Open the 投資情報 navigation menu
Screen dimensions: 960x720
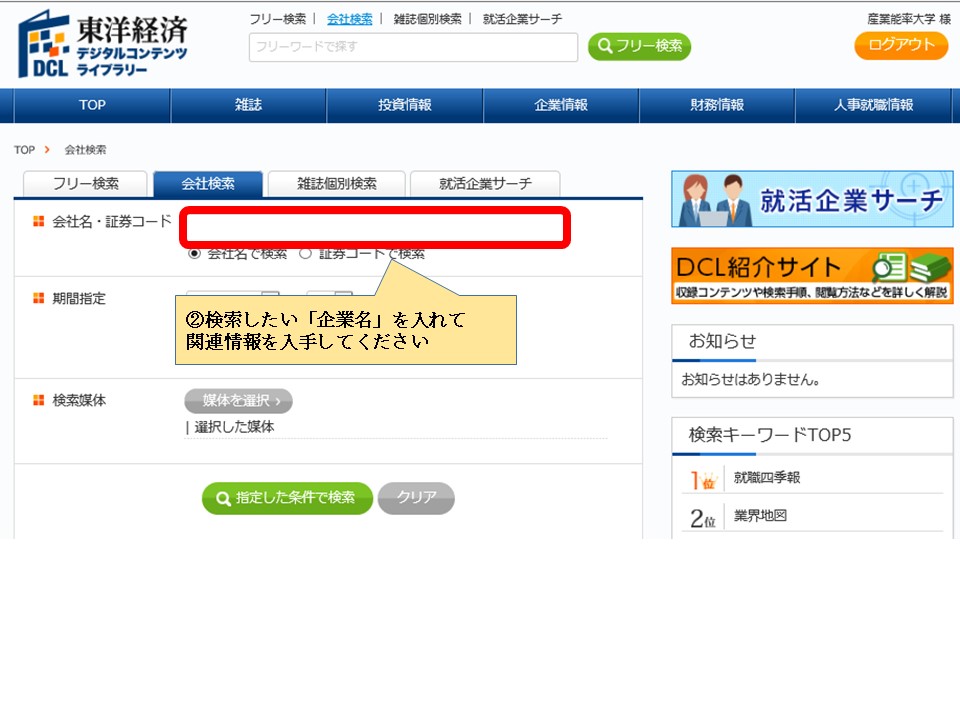405,105
